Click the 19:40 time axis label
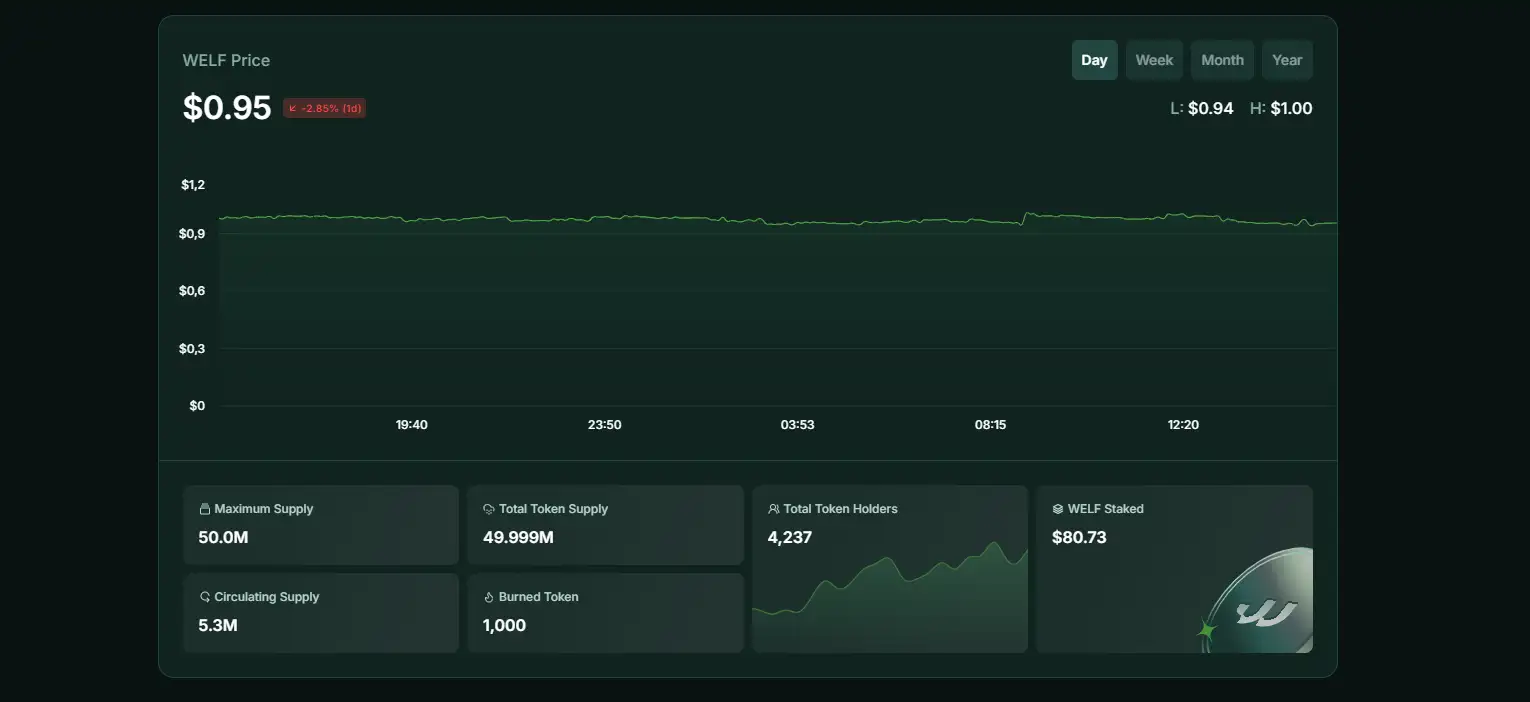The height and width of the screenshot is (702, 1530). [411, 425]
